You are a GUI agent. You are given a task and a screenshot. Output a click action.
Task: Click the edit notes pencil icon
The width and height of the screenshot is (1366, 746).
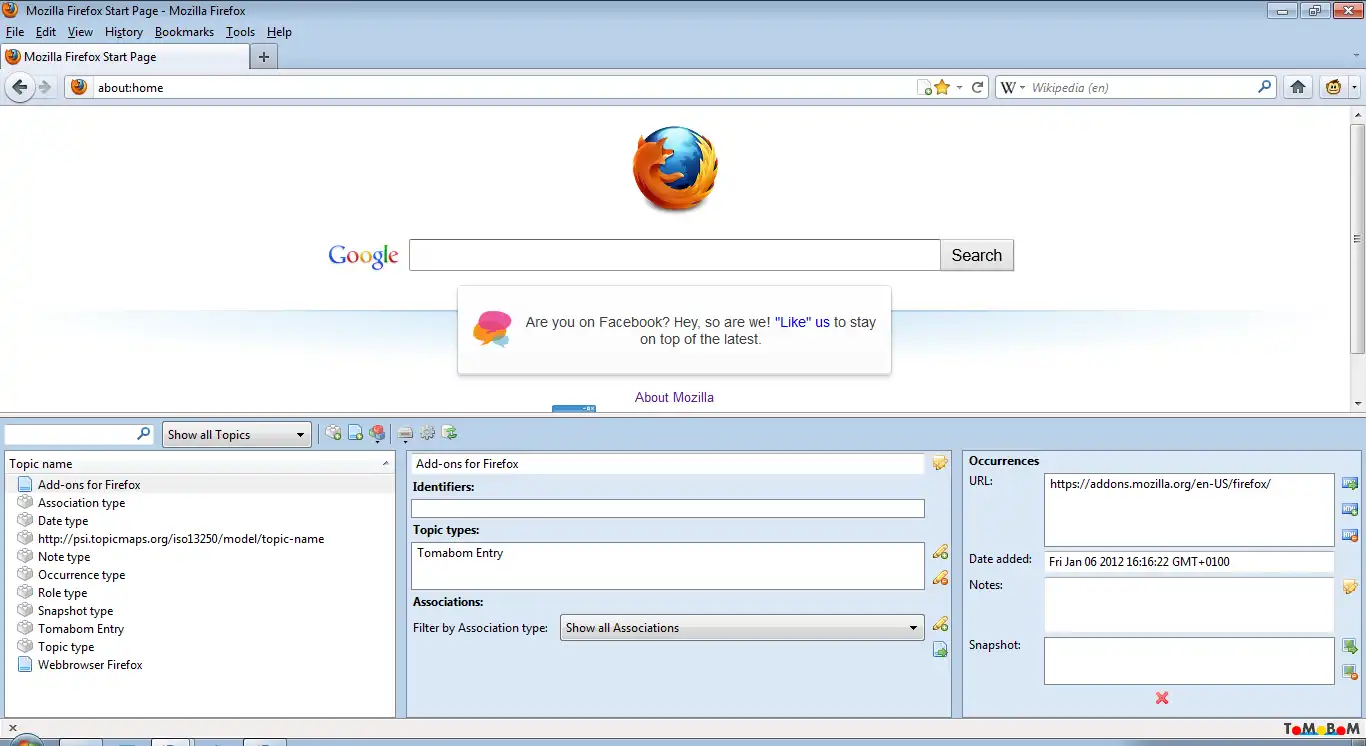(x=1350, y=587)
